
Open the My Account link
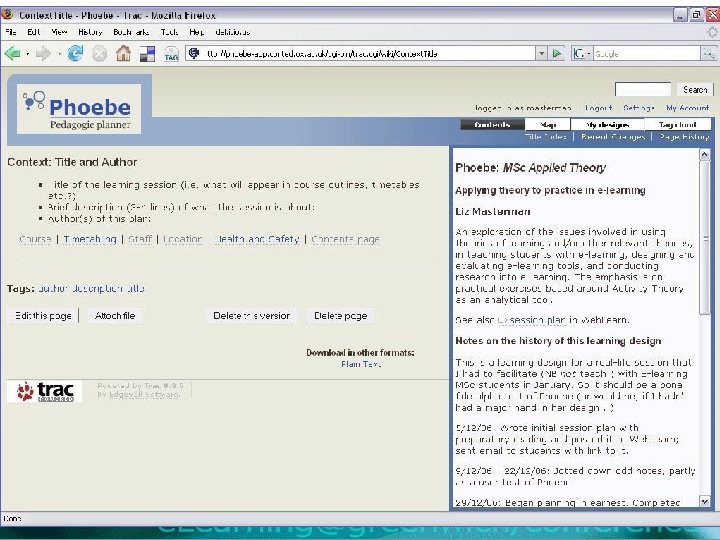687,108
